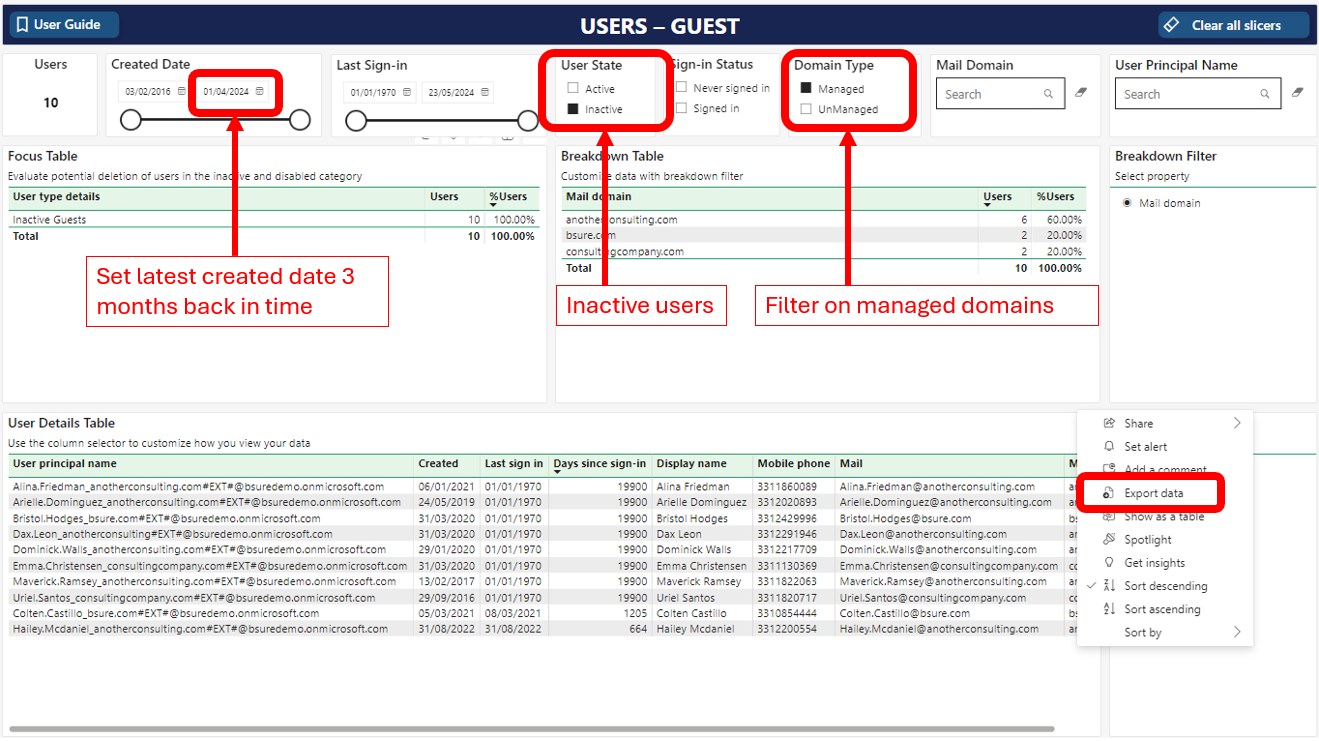The width and height of the screenshot is (1319, 741).
Task: Click the magnifier icon in Mail Domain search
Action: (1048, 94)
